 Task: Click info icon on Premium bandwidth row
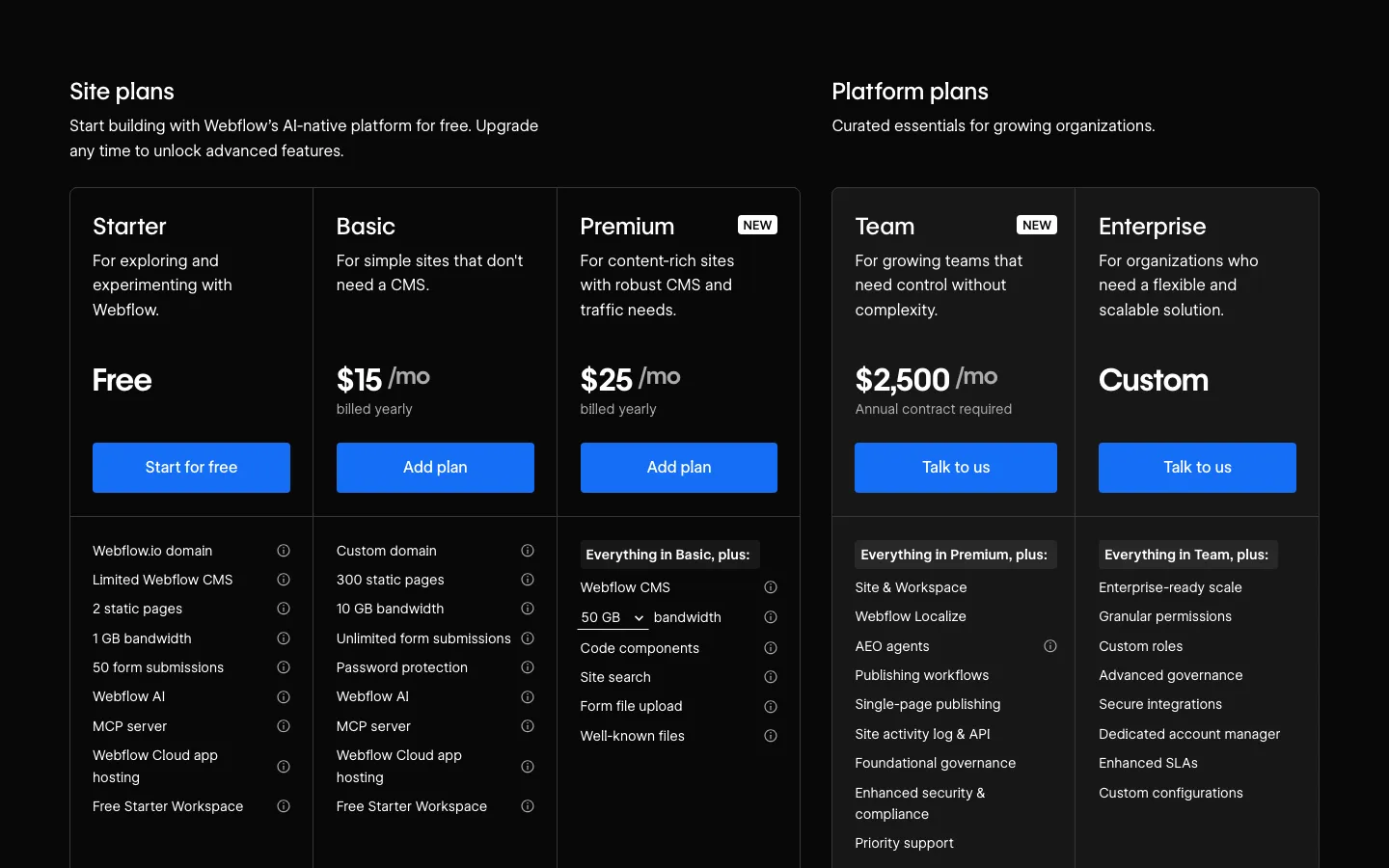[771, 617]
